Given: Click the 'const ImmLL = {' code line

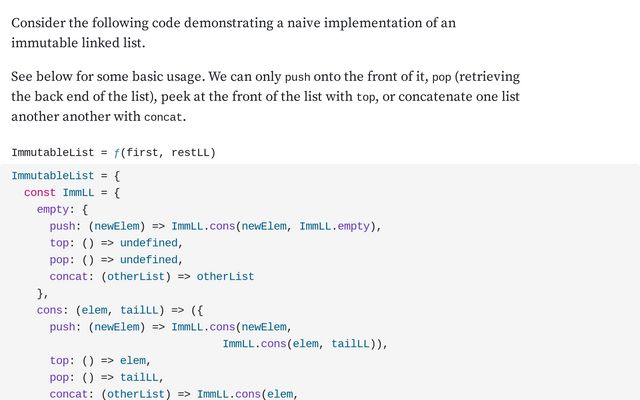Looking at the screenshot, I should [x=71, y=192].
